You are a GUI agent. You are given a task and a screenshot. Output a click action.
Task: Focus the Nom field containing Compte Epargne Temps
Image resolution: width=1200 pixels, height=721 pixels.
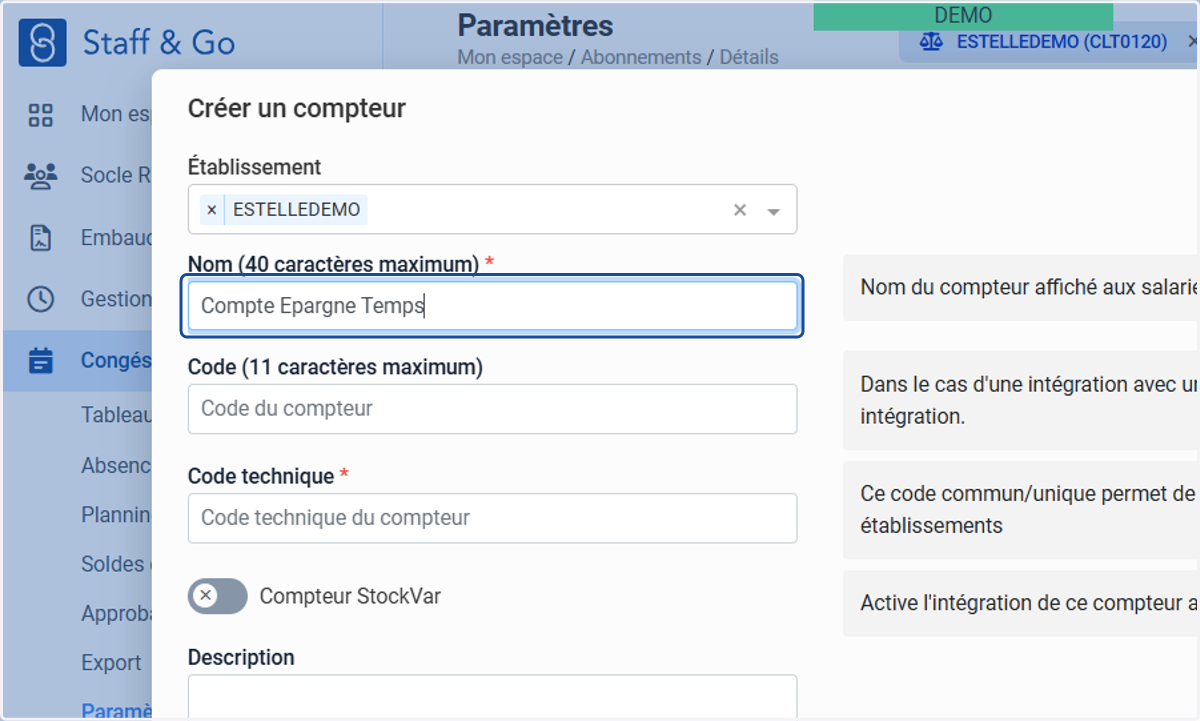coord(493,306)
